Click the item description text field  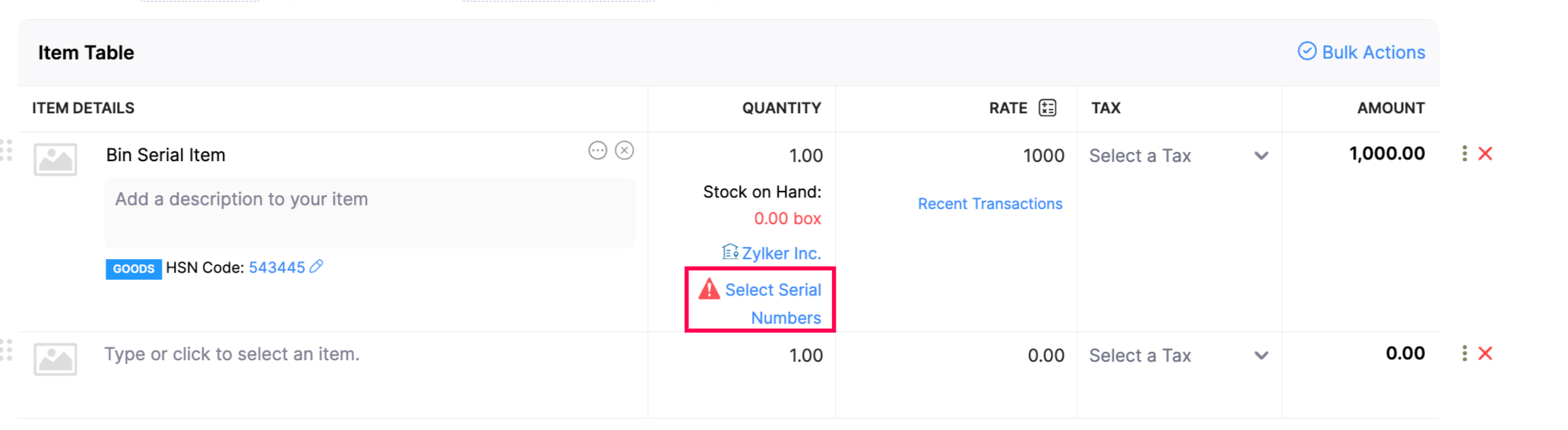pos(369,213)
